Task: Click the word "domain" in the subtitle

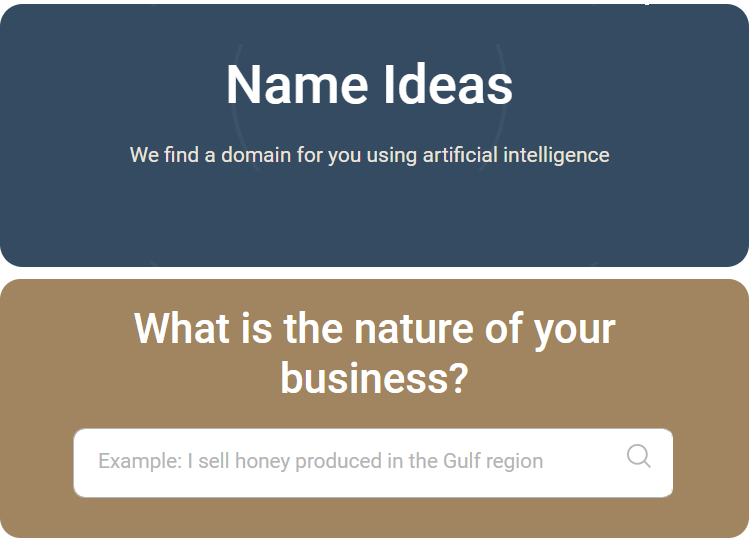Action: pos(256,155)
